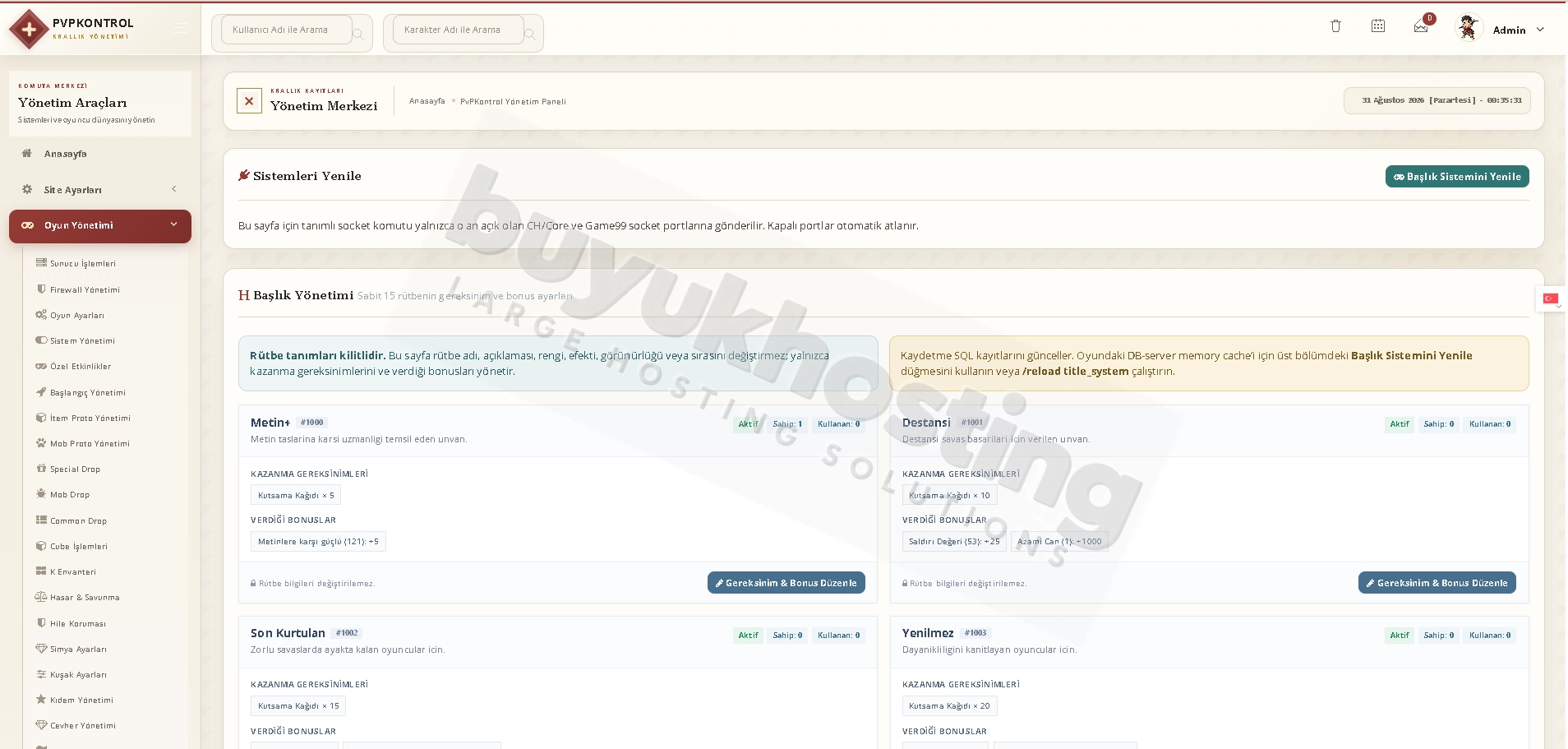Focus the Kullanıcı Adı ile Arama field
The image size is (1568, 749).
coord(287,30)
